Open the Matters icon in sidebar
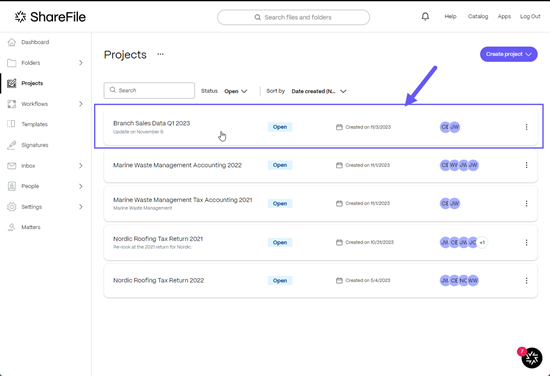Viewport: 550px width, 376px height. (x=12, y=227)
